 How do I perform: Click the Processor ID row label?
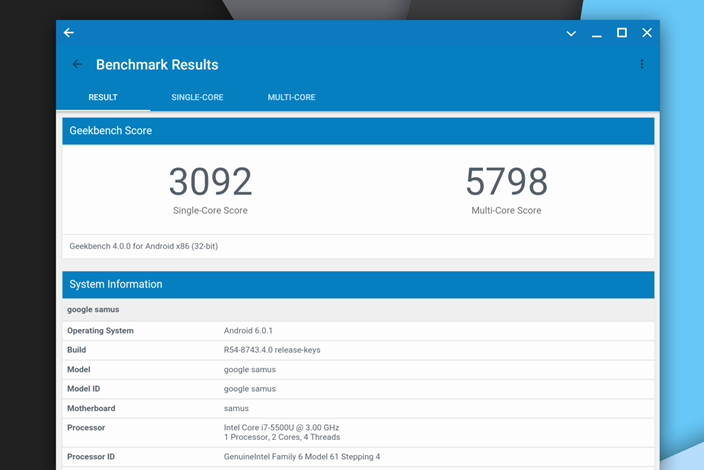click(91, 457)
